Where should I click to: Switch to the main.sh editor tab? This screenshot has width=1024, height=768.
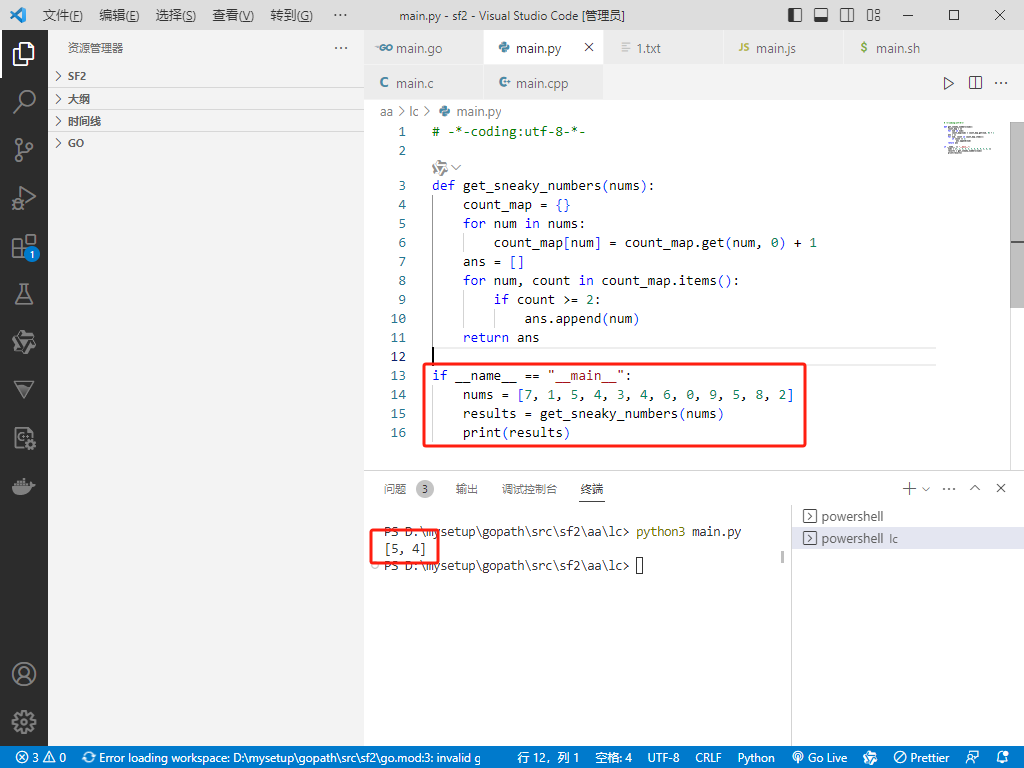[903, 48]
